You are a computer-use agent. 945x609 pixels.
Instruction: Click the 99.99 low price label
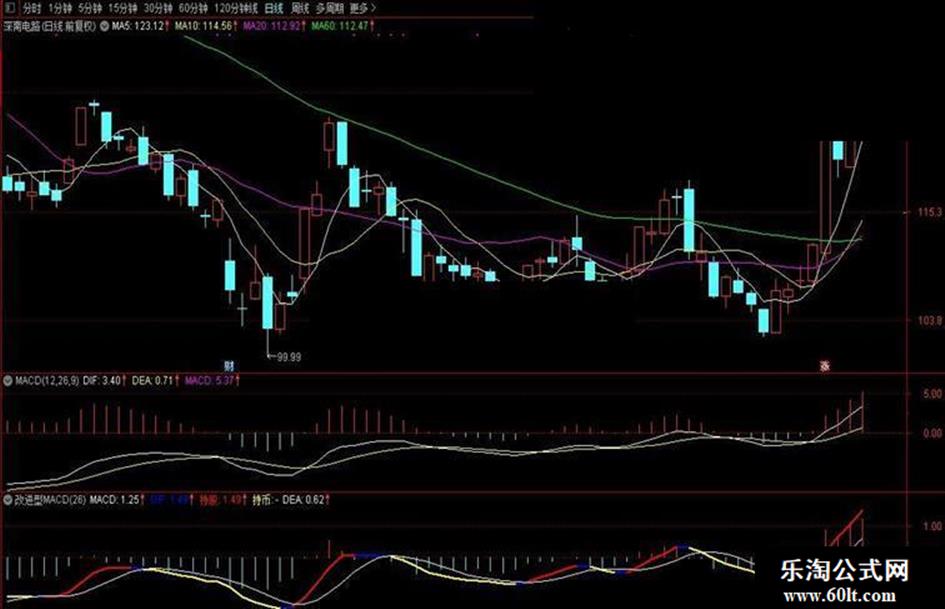(x=289, y=357)
